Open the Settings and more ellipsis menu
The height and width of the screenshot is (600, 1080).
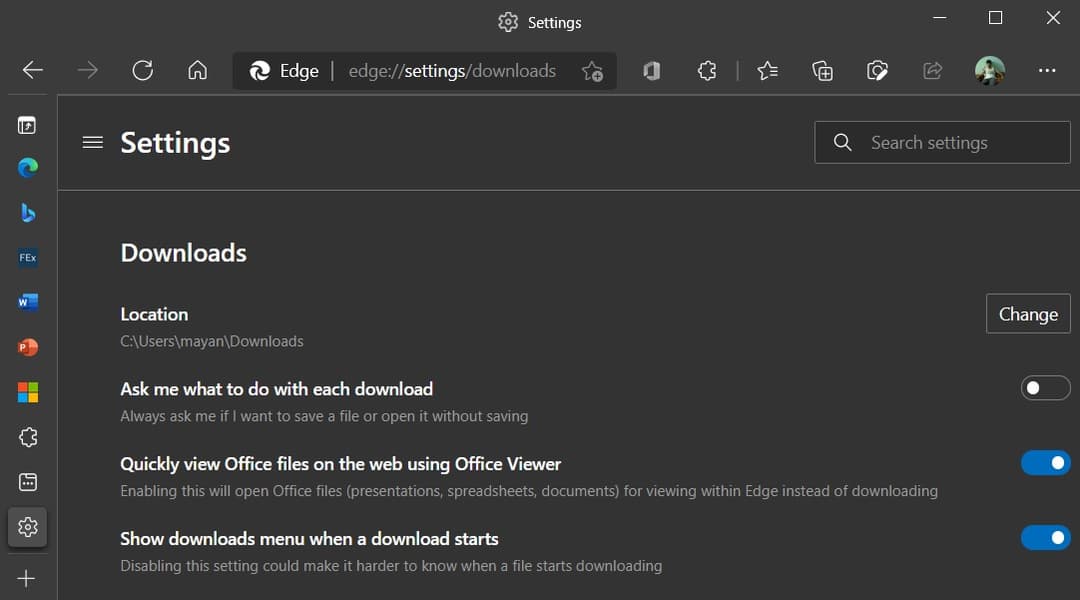coord(1047,70)
